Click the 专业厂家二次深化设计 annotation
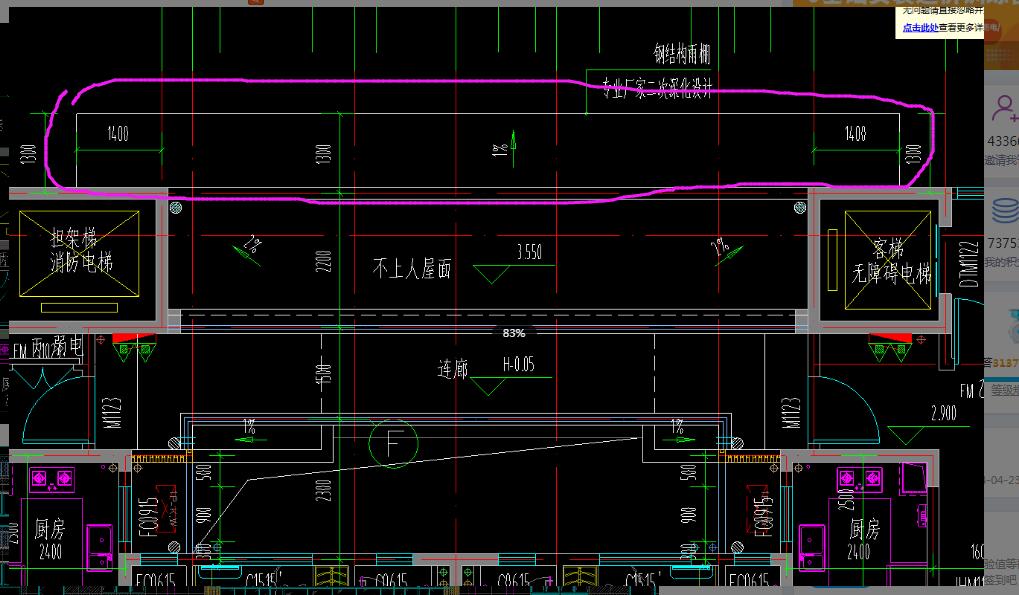Image resolution: width=1019 pixels, height=595 pixels. click(657, 88)
